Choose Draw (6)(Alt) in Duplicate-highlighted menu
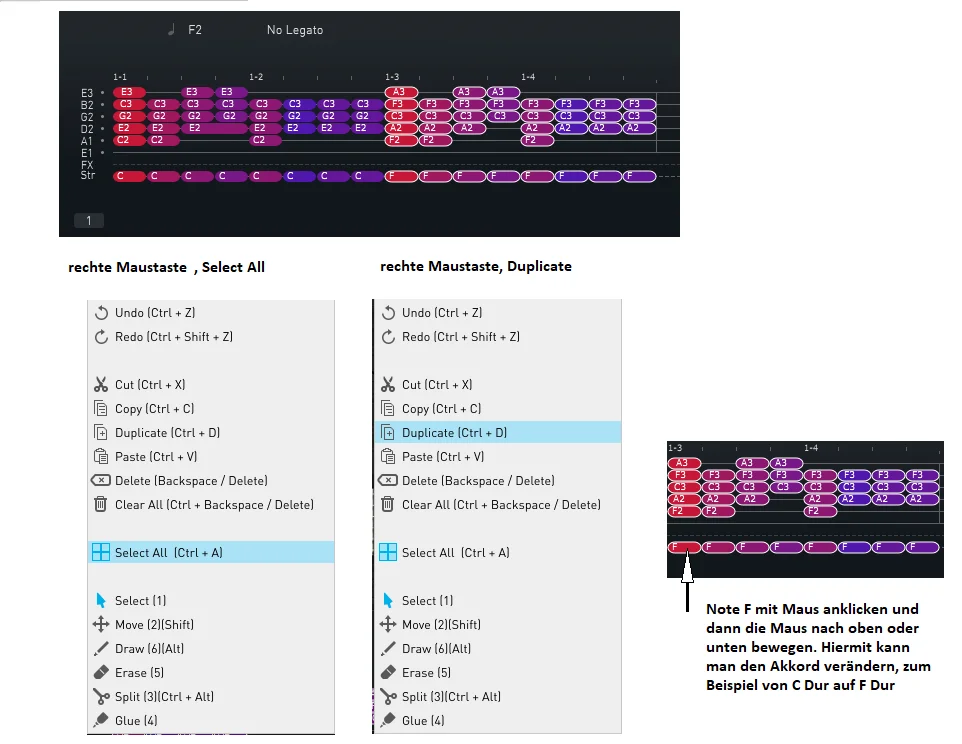The width and height of the screenshot is (962, 744). point(436,648)
